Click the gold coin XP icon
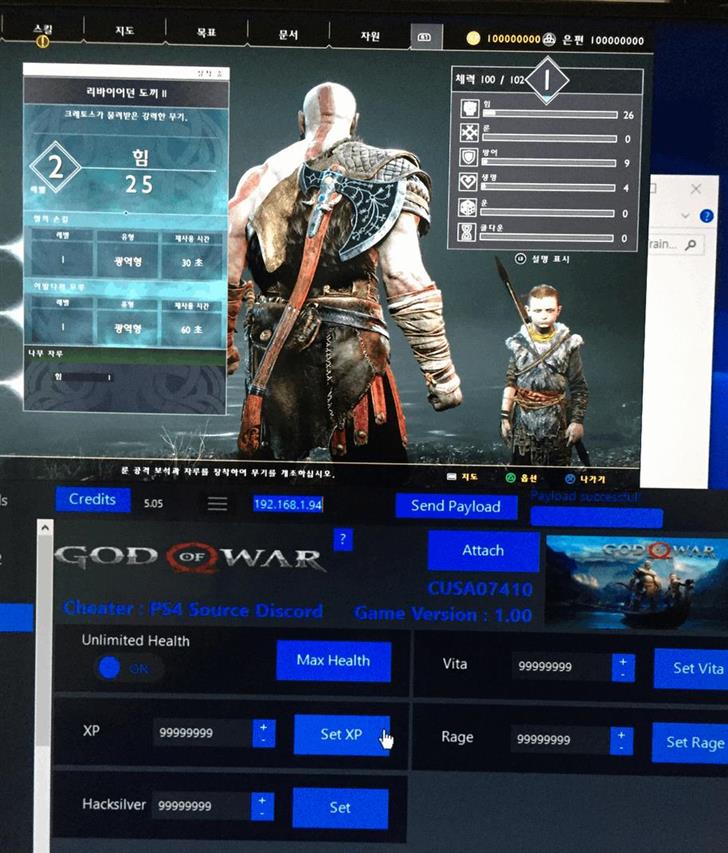728x853 pixels. click(473, 38)
